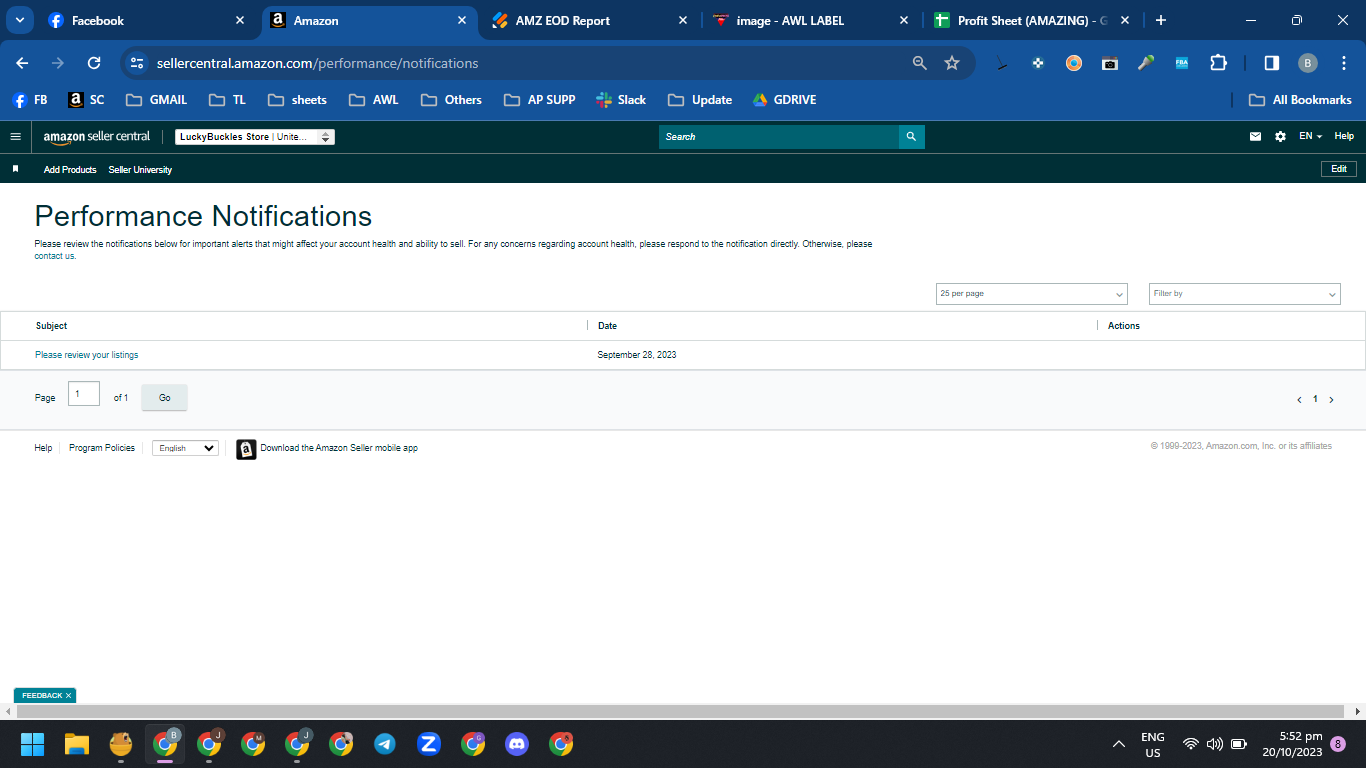The height and width of the screenshot is (768, 1366).
Task: Open the GDRIVE bookmark
Action: 785,100
